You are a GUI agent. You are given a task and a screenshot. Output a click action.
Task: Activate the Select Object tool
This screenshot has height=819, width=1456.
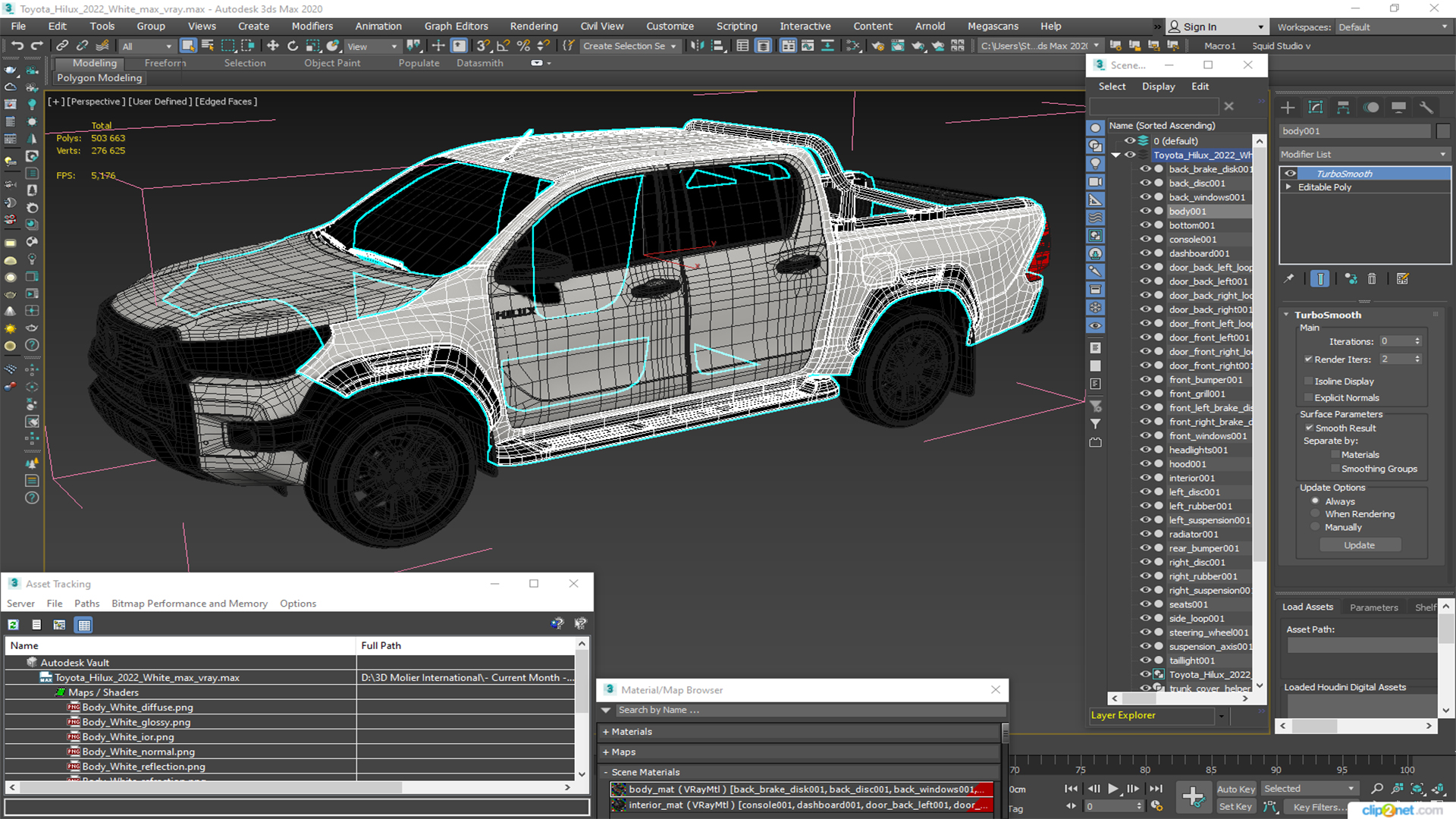pos(188,45)
